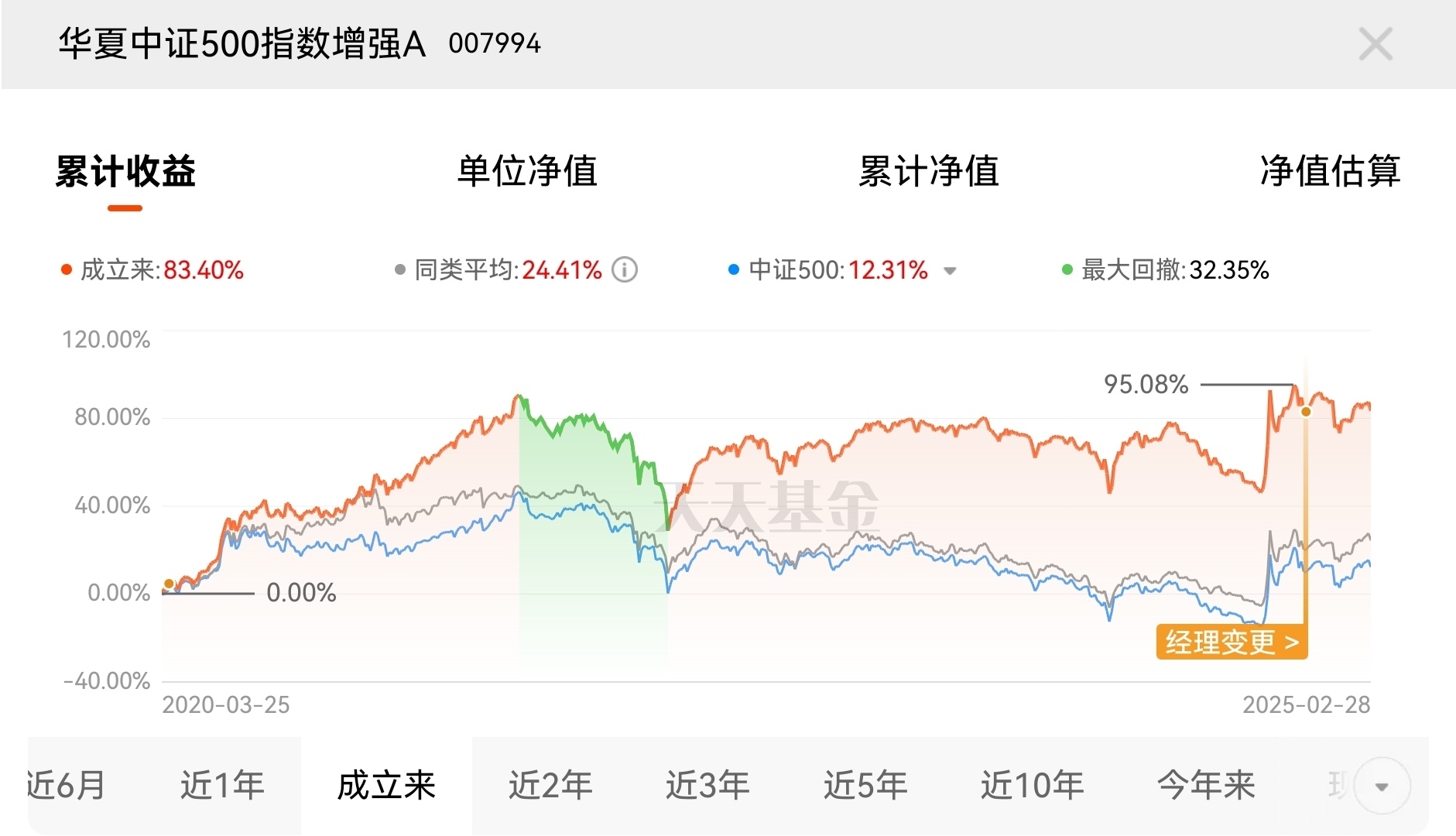The image size is (1456, 836).
Task: Select 近10年 time range
Action: [x=1032, y=785]
